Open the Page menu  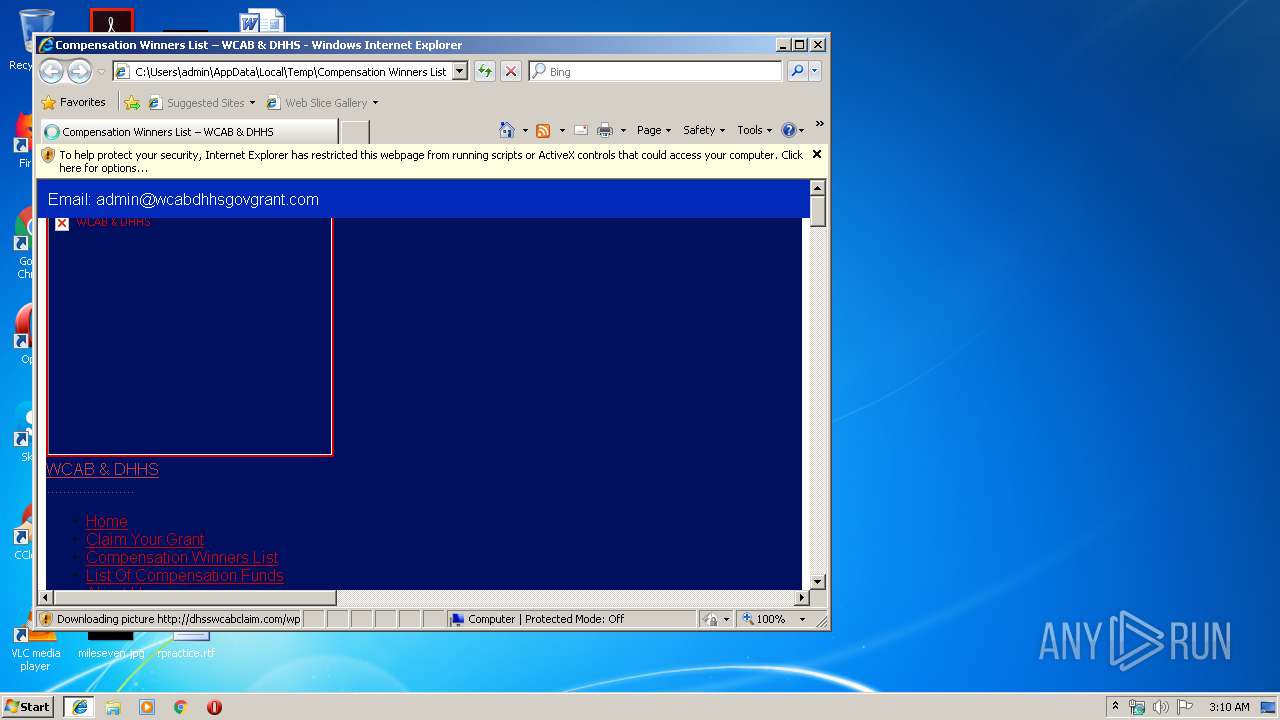click(x=654, y=130)
